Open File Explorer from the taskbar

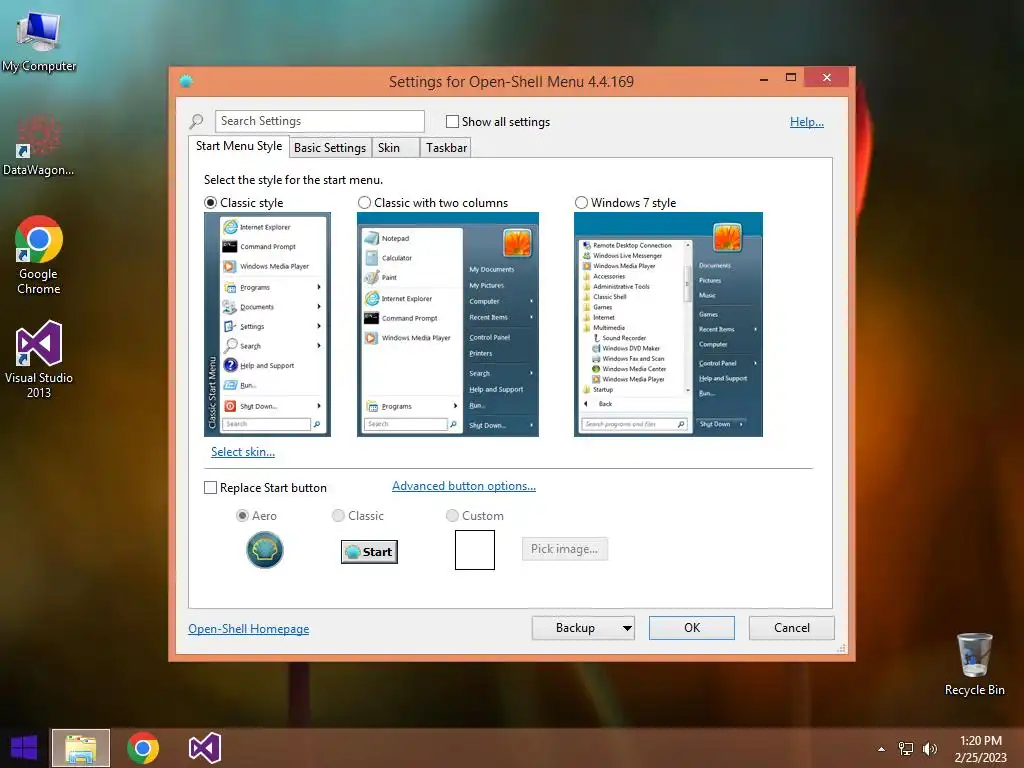81,748
